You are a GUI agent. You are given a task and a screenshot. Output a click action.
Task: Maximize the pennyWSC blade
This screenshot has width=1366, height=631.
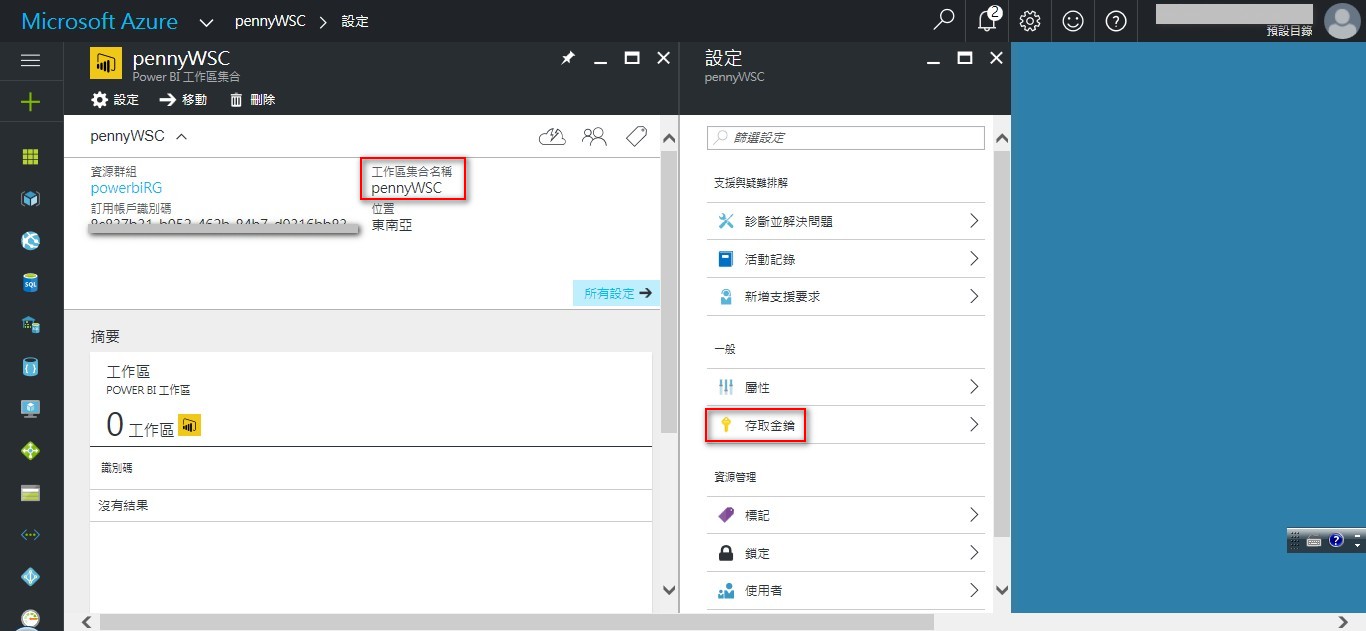coord(632,59)
